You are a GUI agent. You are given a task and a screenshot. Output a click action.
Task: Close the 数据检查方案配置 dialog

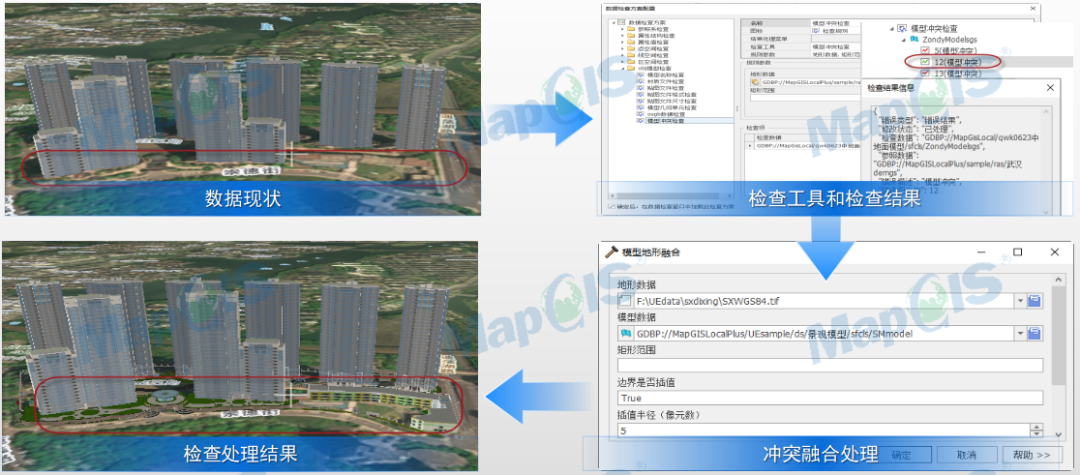click(1033, 9)
